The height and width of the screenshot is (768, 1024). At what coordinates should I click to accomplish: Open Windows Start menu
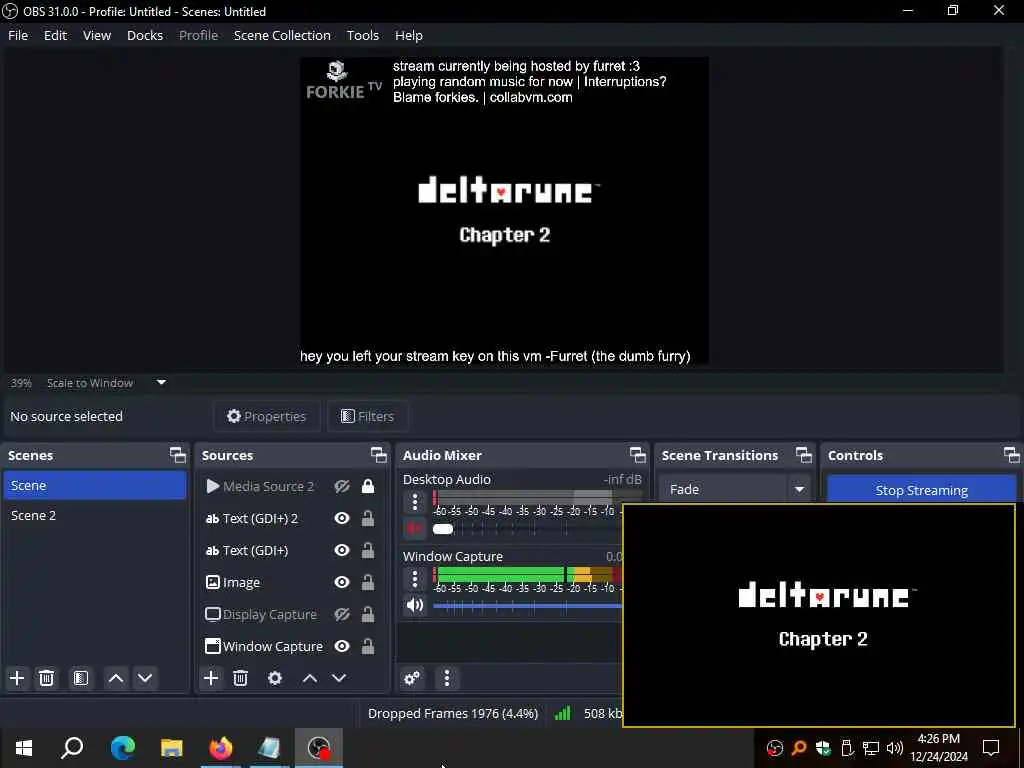[24, 748]
